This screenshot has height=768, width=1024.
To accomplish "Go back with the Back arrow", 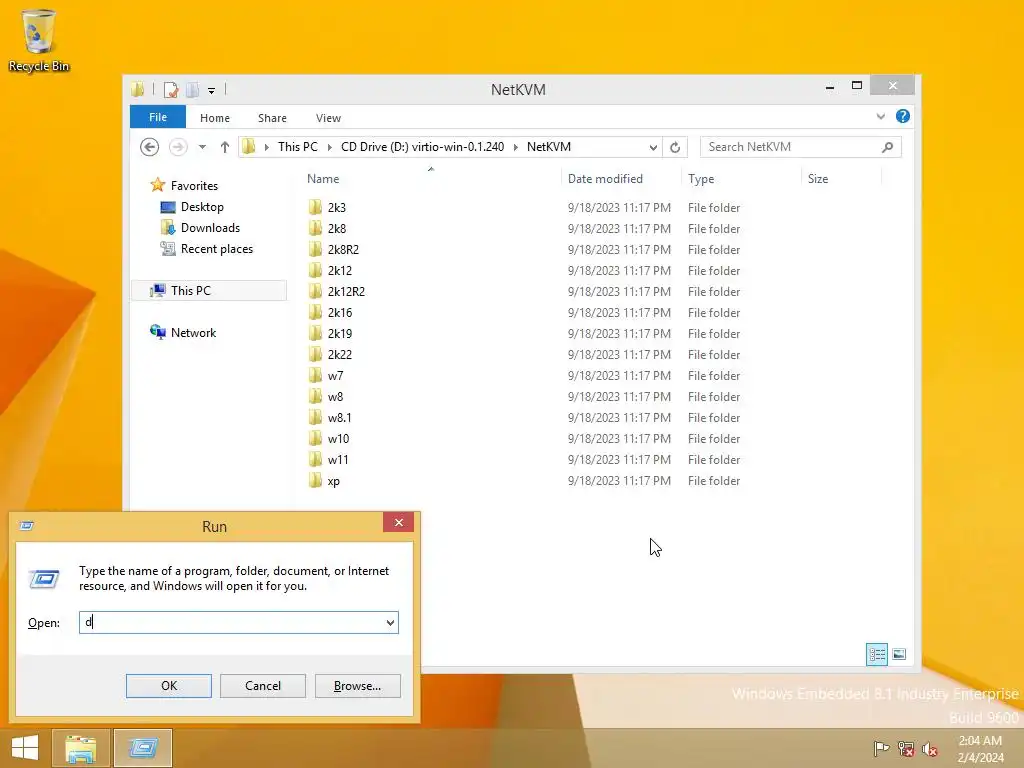I will click(x=150, y=147).
